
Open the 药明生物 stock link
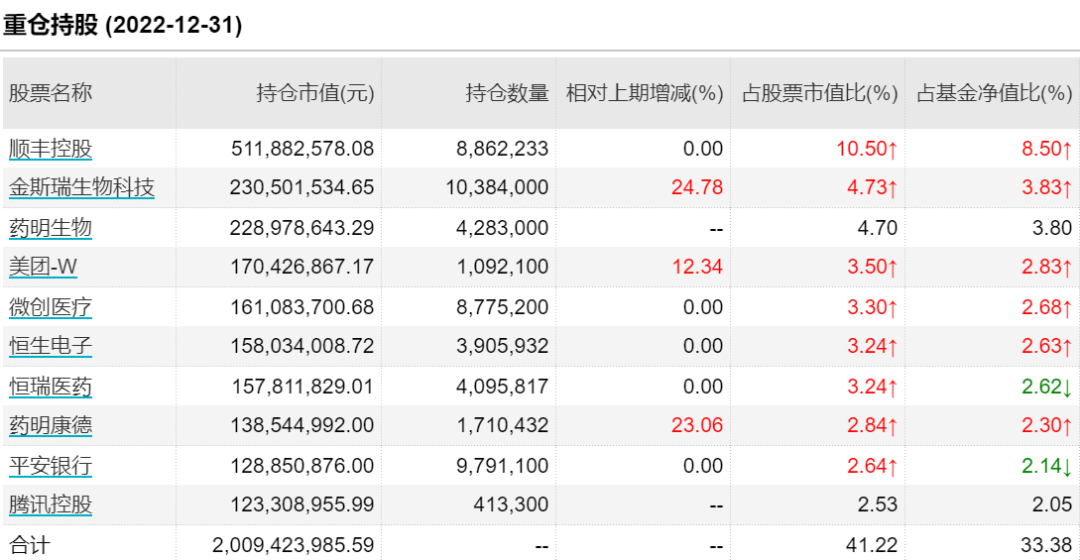click(x=50, y=227)
